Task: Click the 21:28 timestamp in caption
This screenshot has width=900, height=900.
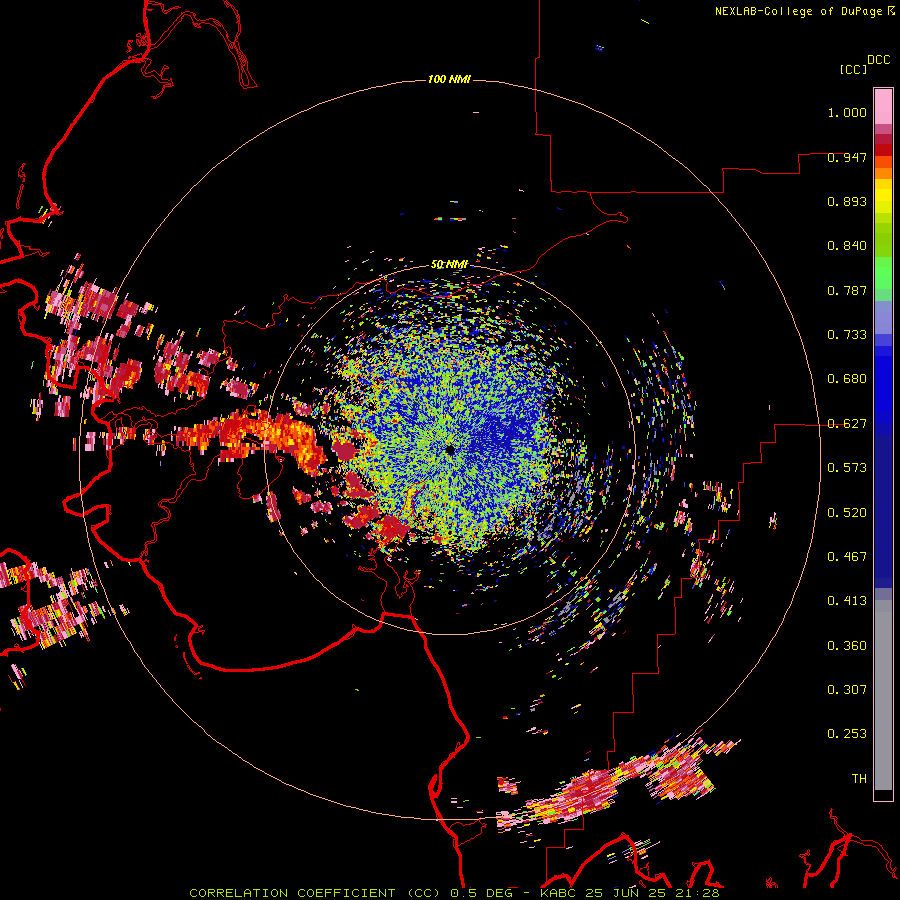Action: [697, 893]
